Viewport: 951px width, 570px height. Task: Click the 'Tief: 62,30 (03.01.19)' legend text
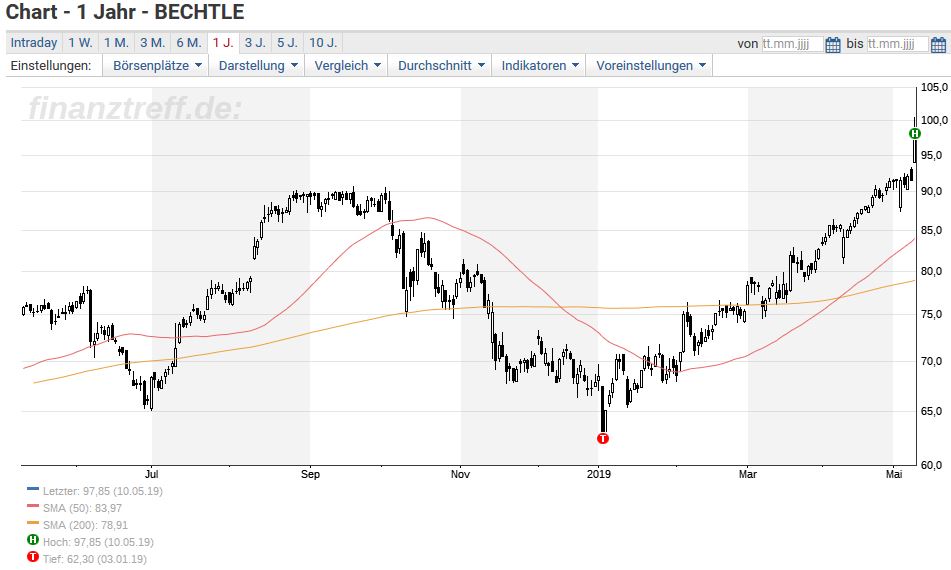(x=95, y=559)
